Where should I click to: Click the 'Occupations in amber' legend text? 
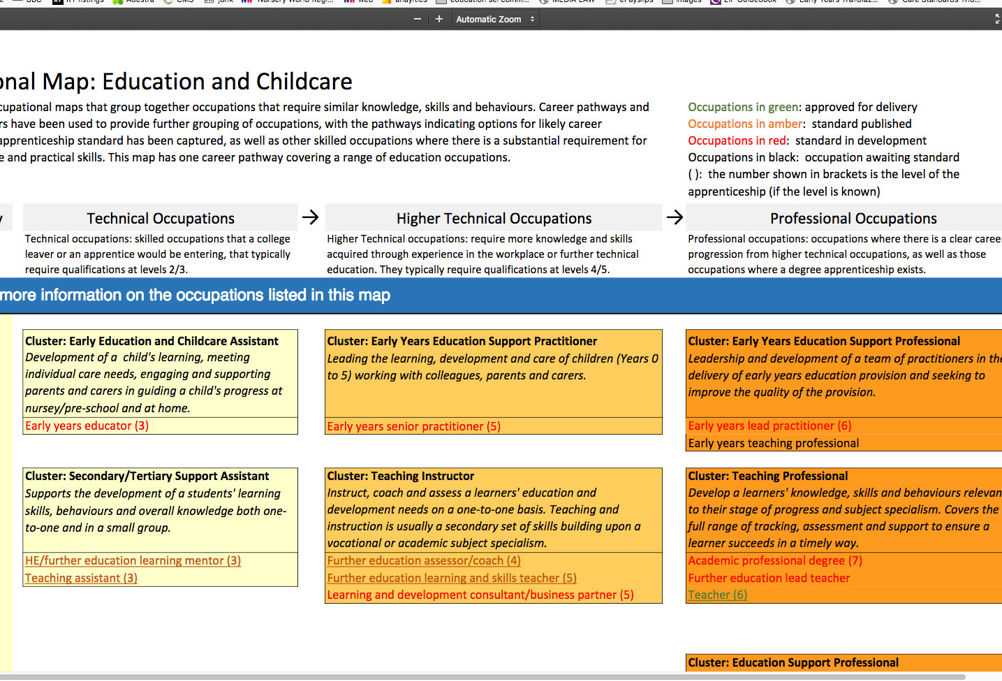click(x=745, y=123)
